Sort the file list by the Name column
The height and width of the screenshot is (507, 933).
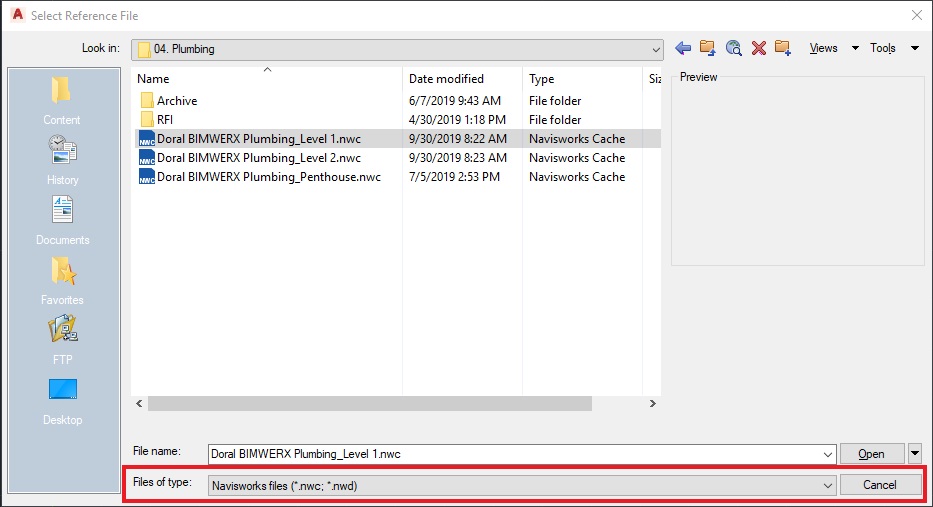pos(153,79)
